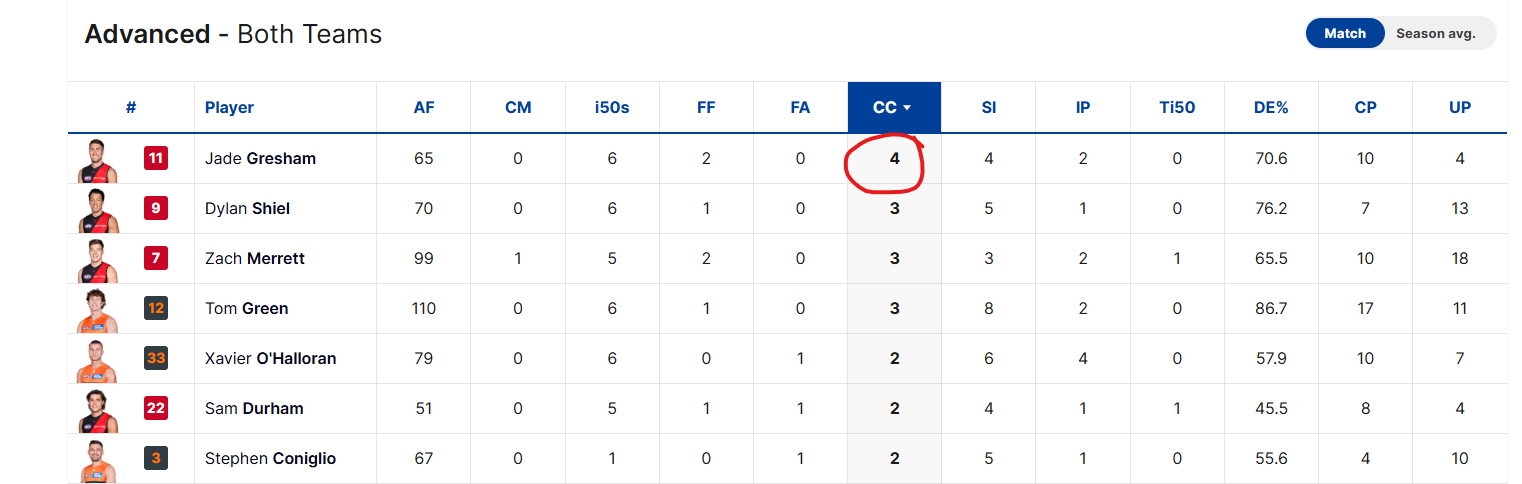Sort by the i50s column header

[x=612, y=107]
